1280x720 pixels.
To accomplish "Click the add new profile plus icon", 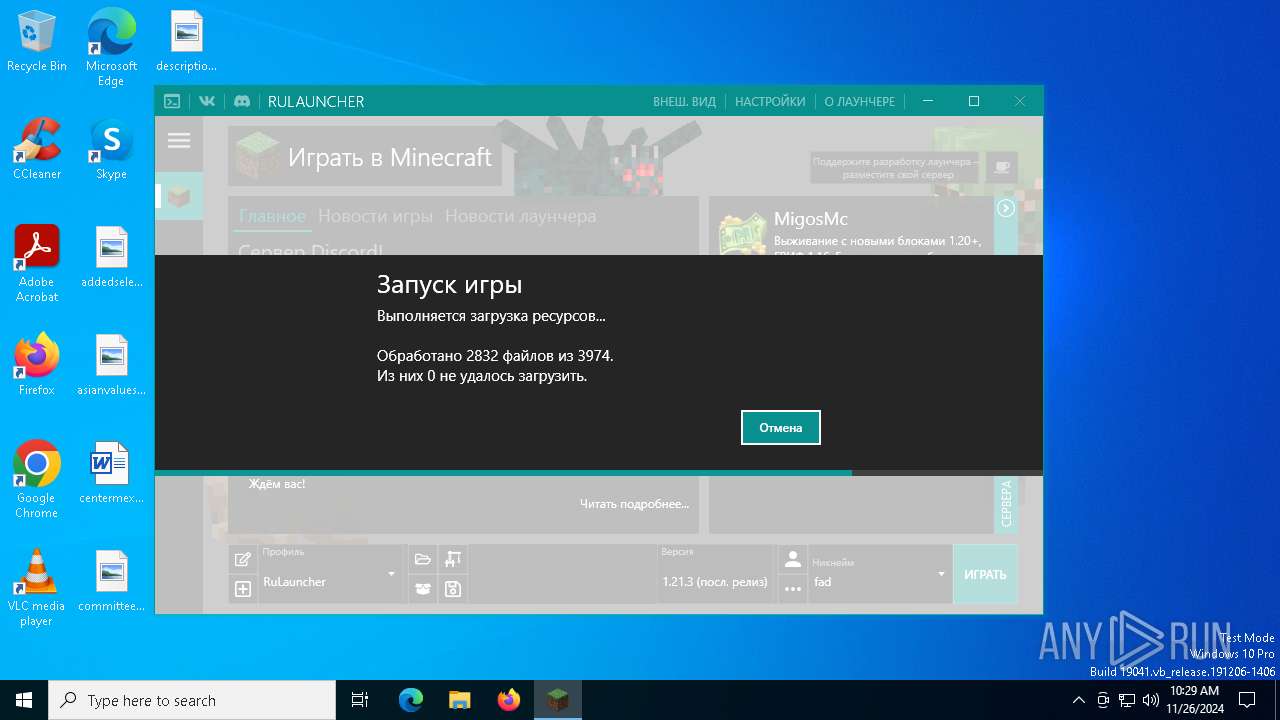I will tap(242, 589).
